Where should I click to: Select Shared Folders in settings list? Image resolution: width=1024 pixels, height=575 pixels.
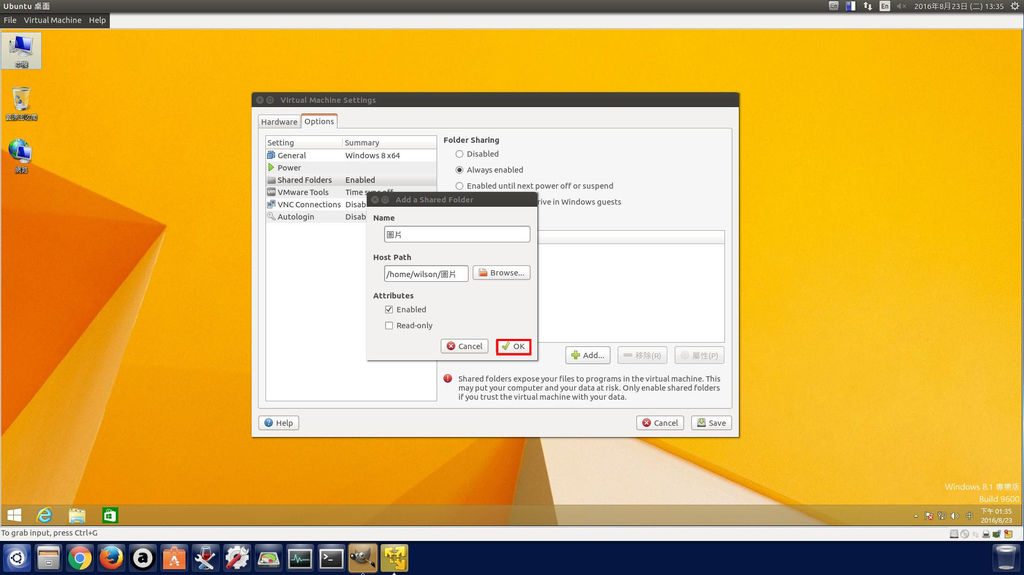point(351,180)
